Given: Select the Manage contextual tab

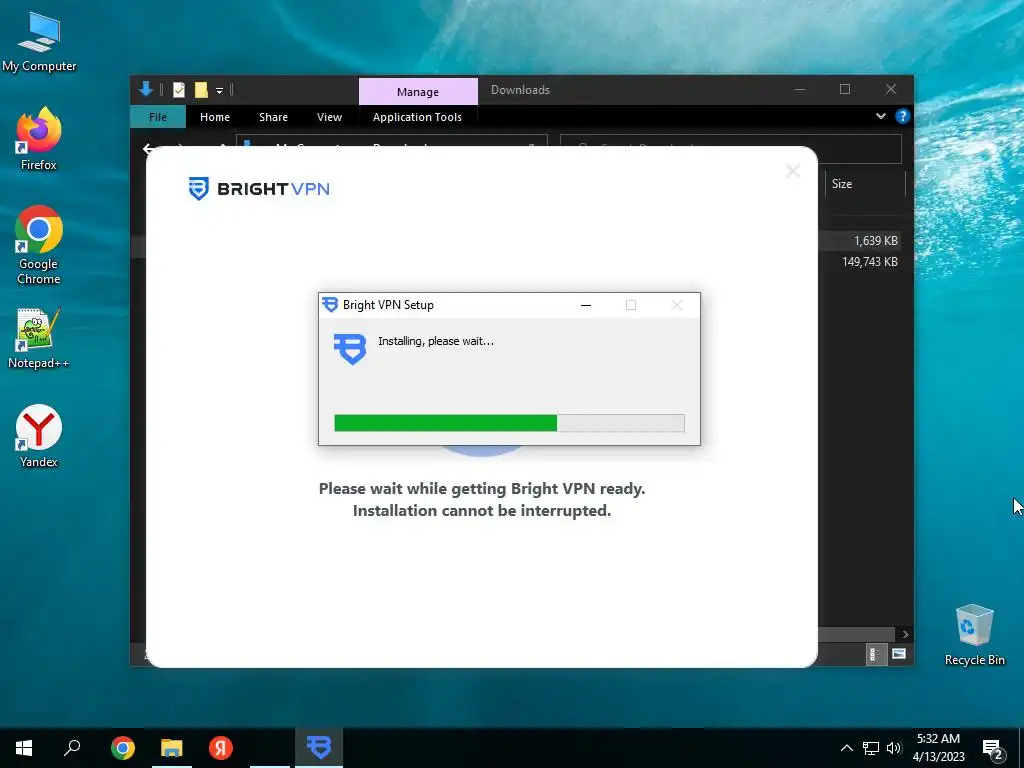Looking at the screenshot, I should click(x=418, y=91).
